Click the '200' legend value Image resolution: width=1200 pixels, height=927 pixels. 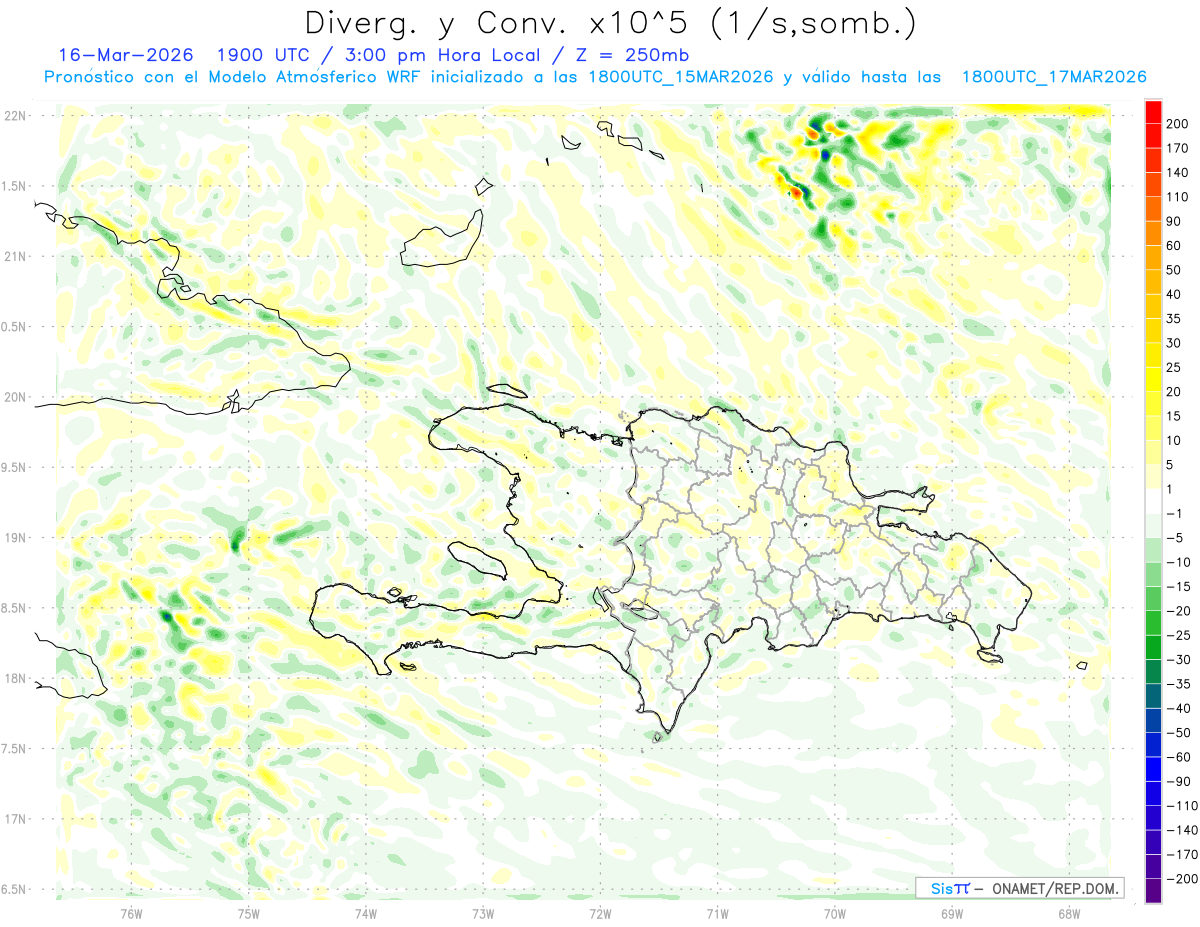[1179, 123]
